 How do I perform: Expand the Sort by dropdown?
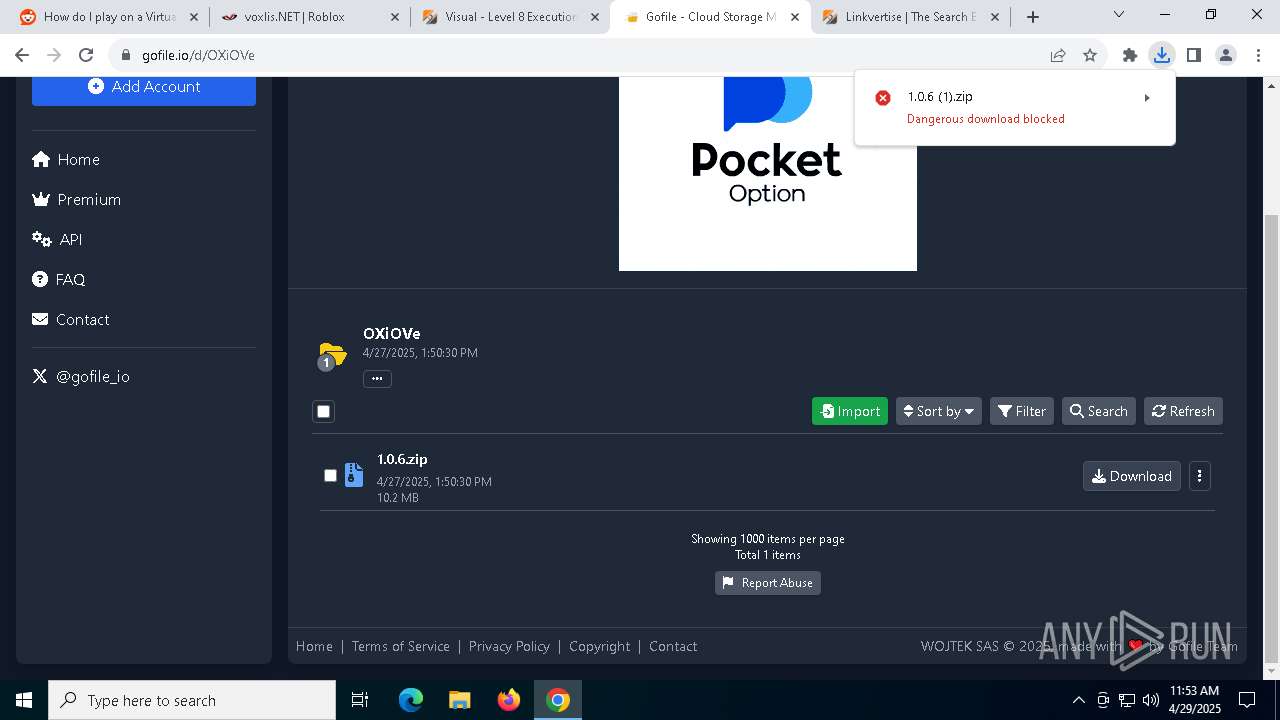[x=939, y=411]
